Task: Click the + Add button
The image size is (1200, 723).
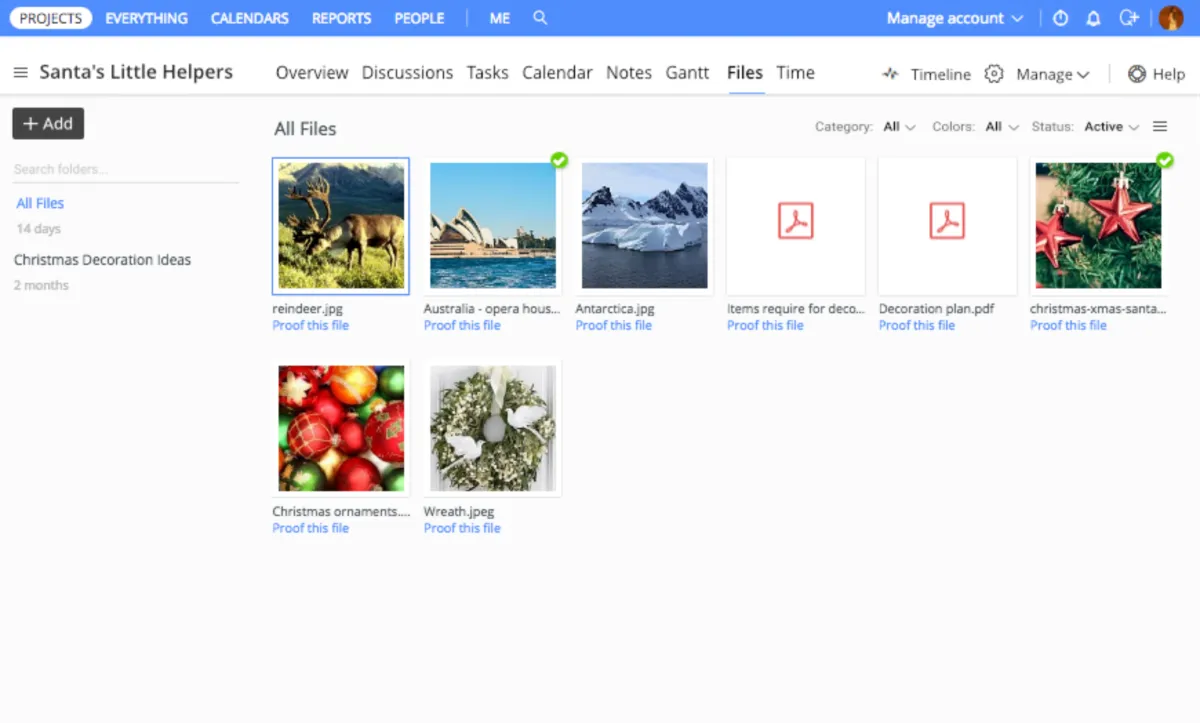Action: click(x=48, y=124)
